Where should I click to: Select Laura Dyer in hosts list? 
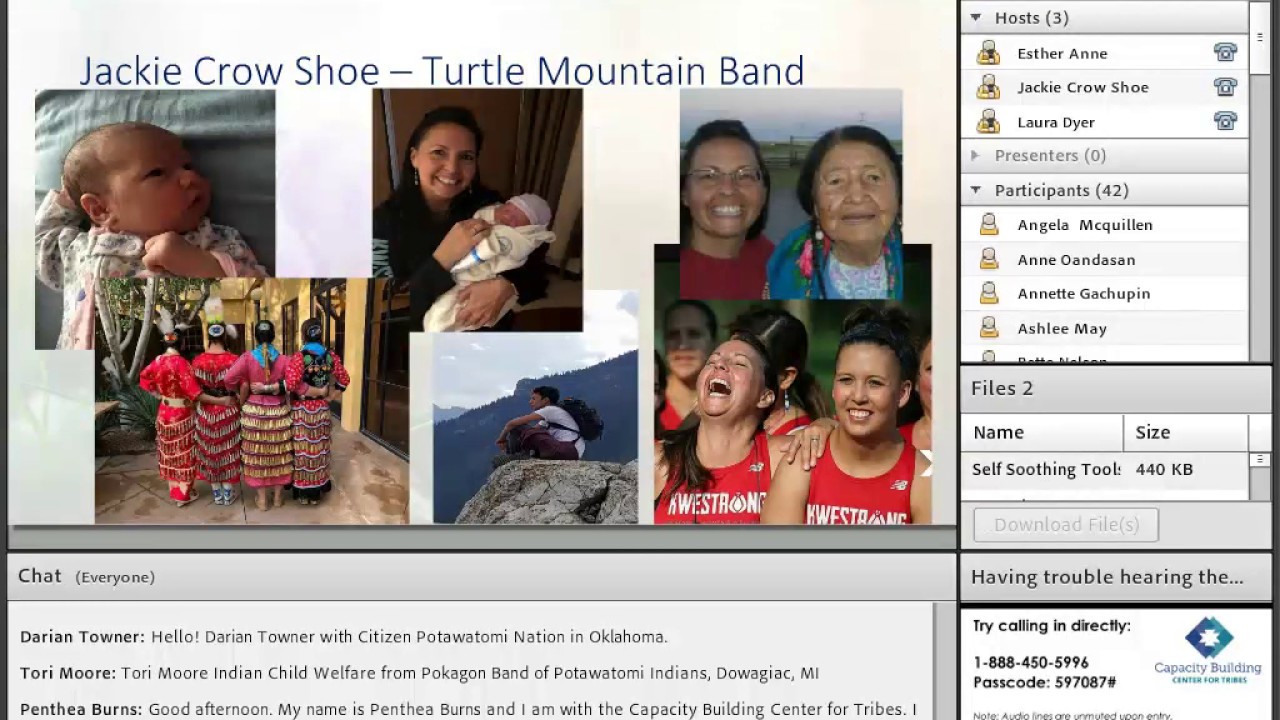[1104, 122]
